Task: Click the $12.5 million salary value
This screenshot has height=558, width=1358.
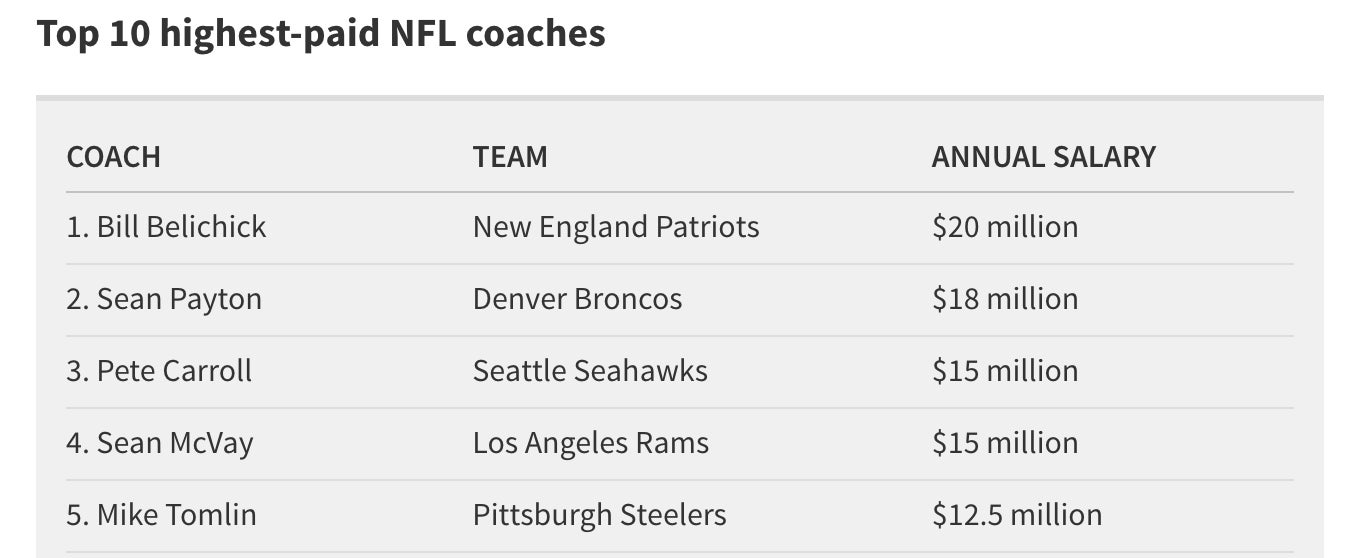Action: point(1017,515)
